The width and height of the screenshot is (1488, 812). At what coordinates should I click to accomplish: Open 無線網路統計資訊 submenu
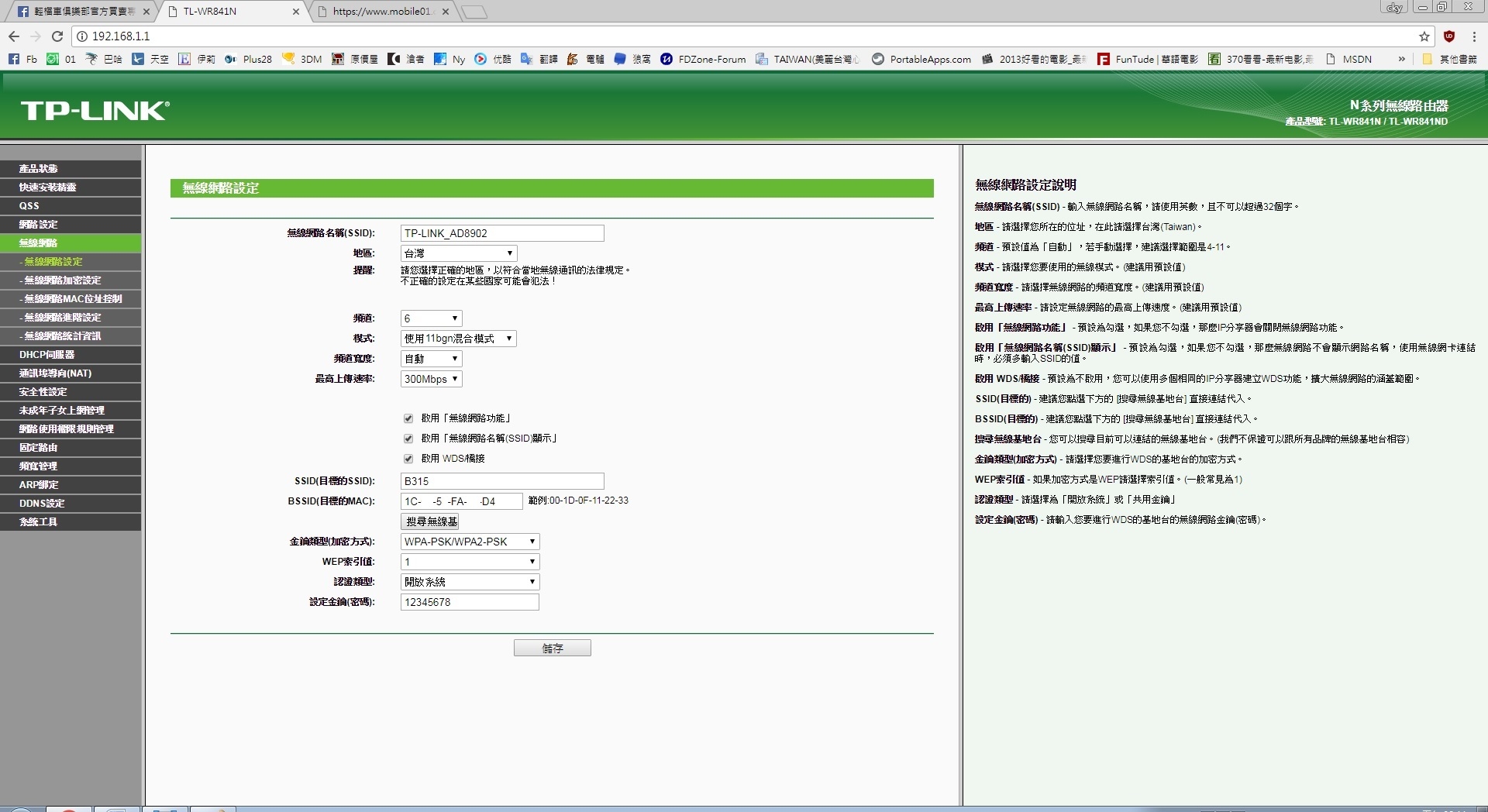coord(71,336)
